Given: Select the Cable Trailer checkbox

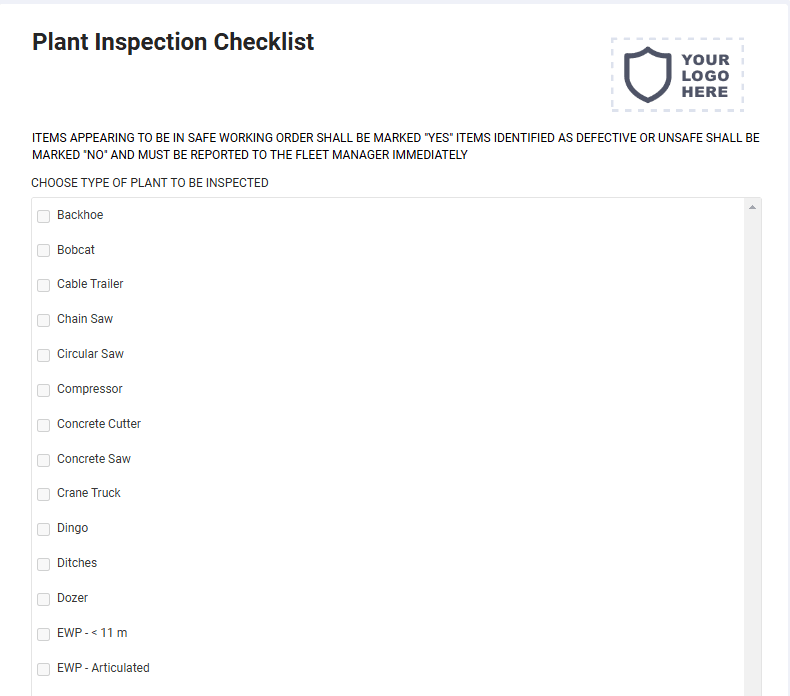Looking at the screenshot, I should click(x=44, y=285).
